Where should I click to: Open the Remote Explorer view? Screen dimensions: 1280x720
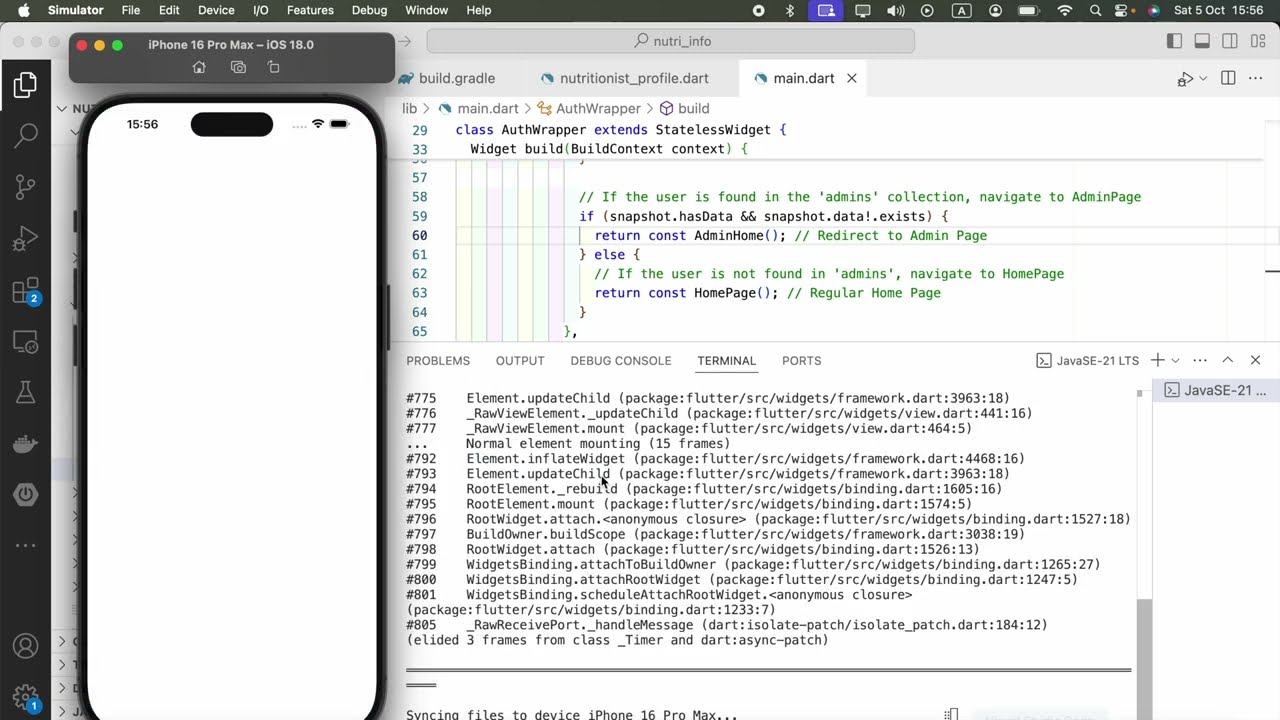26,342
